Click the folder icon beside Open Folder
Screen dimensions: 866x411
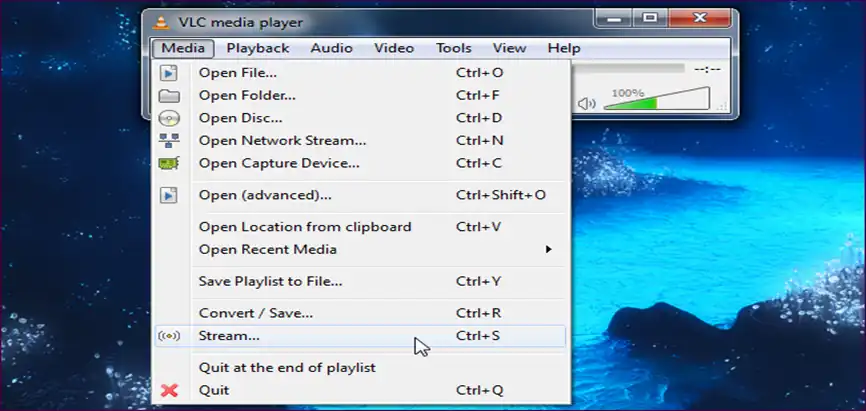169,96
